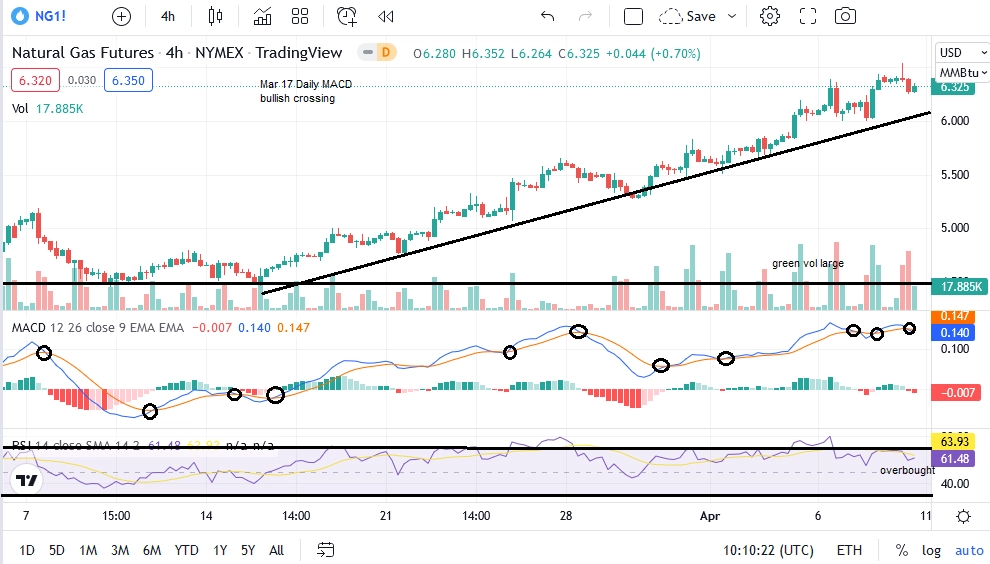Click the 4h interval button

coord(168,16)
